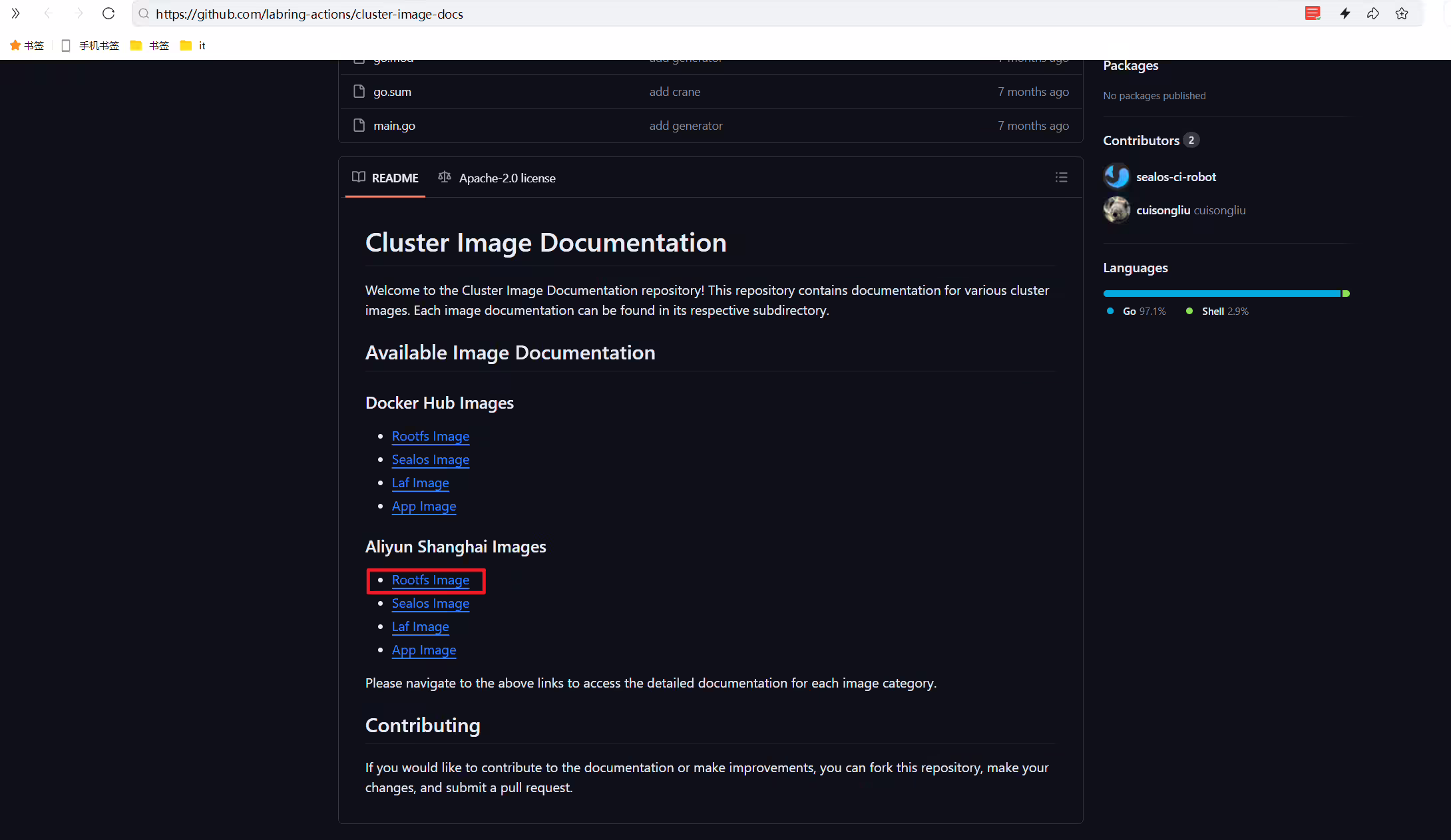
Task: Click the Go segment of languages bar
Action: click(x=1222, y=294)
